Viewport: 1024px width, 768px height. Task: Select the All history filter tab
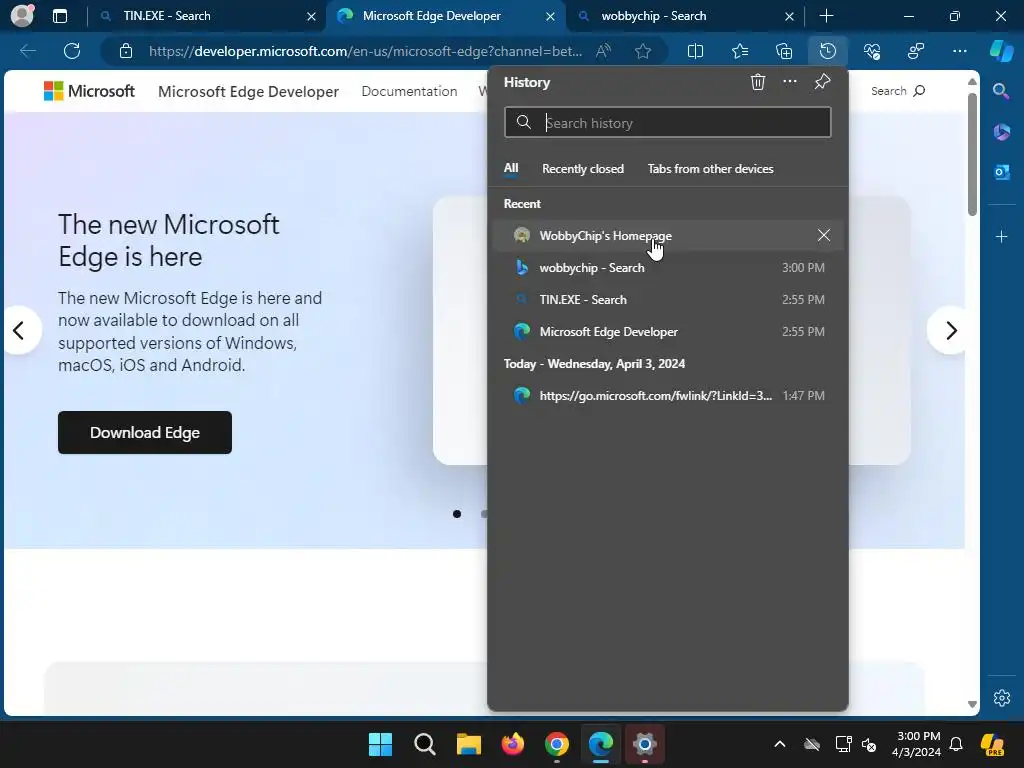tap(511, 168)
